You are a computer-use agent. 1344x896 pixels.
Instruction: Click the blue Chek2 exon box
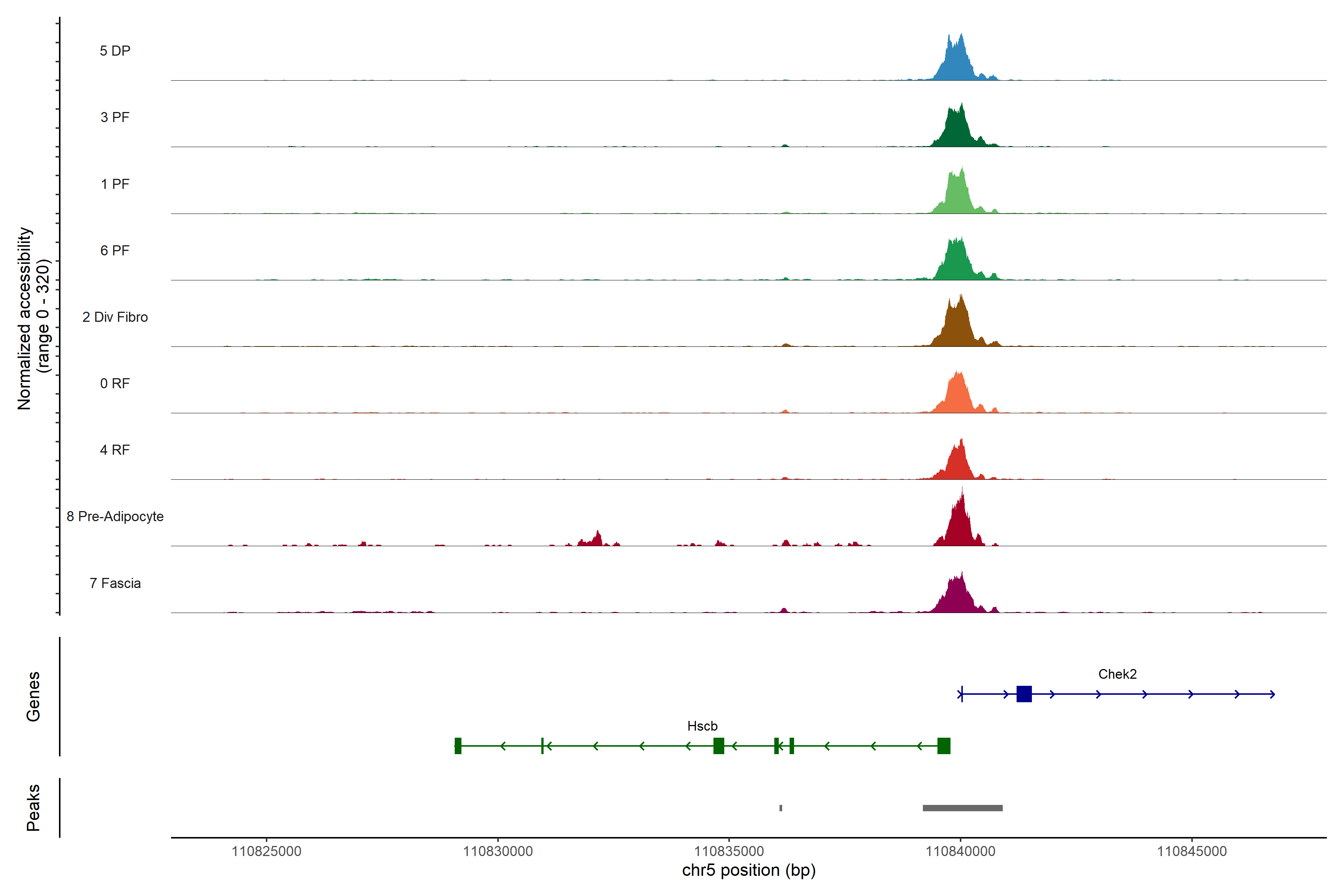pyautogui.click(x=1024, y=694)
